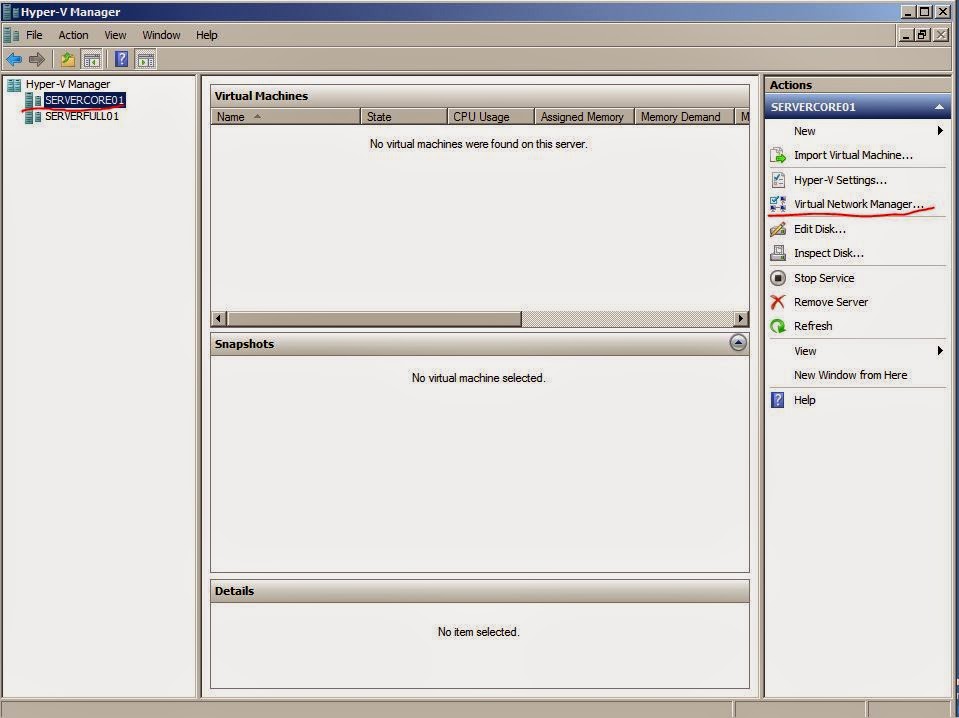Click the Up one level folder icon
The image size is (959, 718).
click(67, 59)
